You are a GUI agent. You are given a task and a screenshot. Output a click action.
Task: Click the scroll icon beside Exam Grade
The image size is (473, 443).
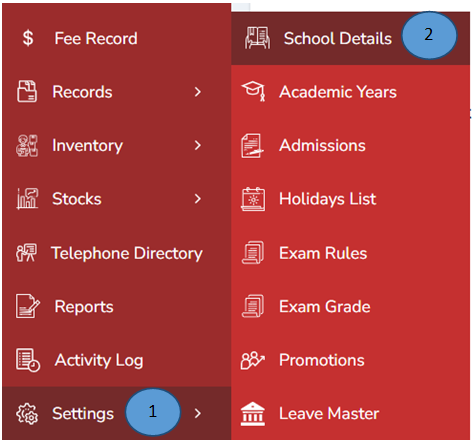(253, 306)
